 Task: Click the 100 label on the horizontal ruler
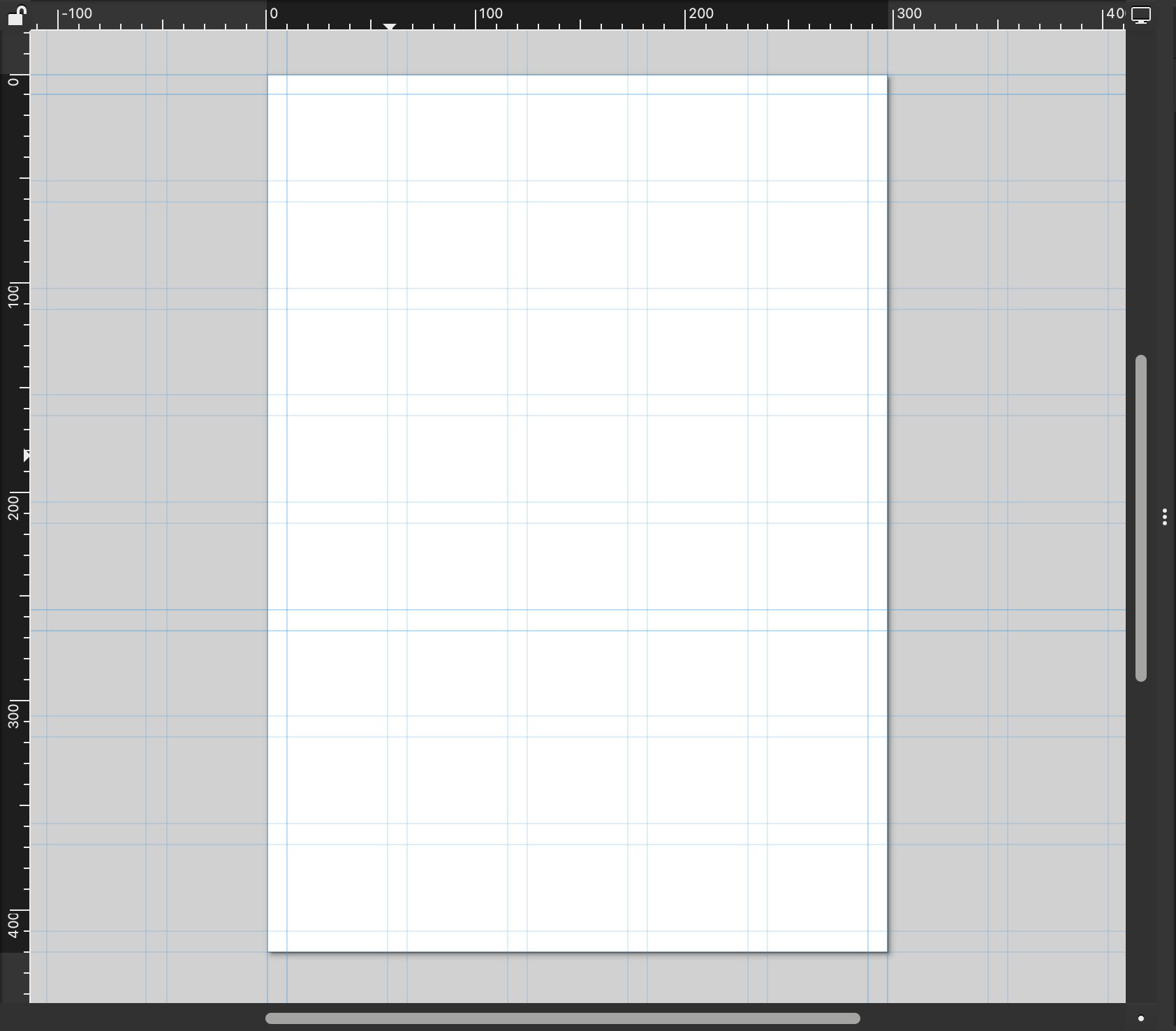coord(491,13)
